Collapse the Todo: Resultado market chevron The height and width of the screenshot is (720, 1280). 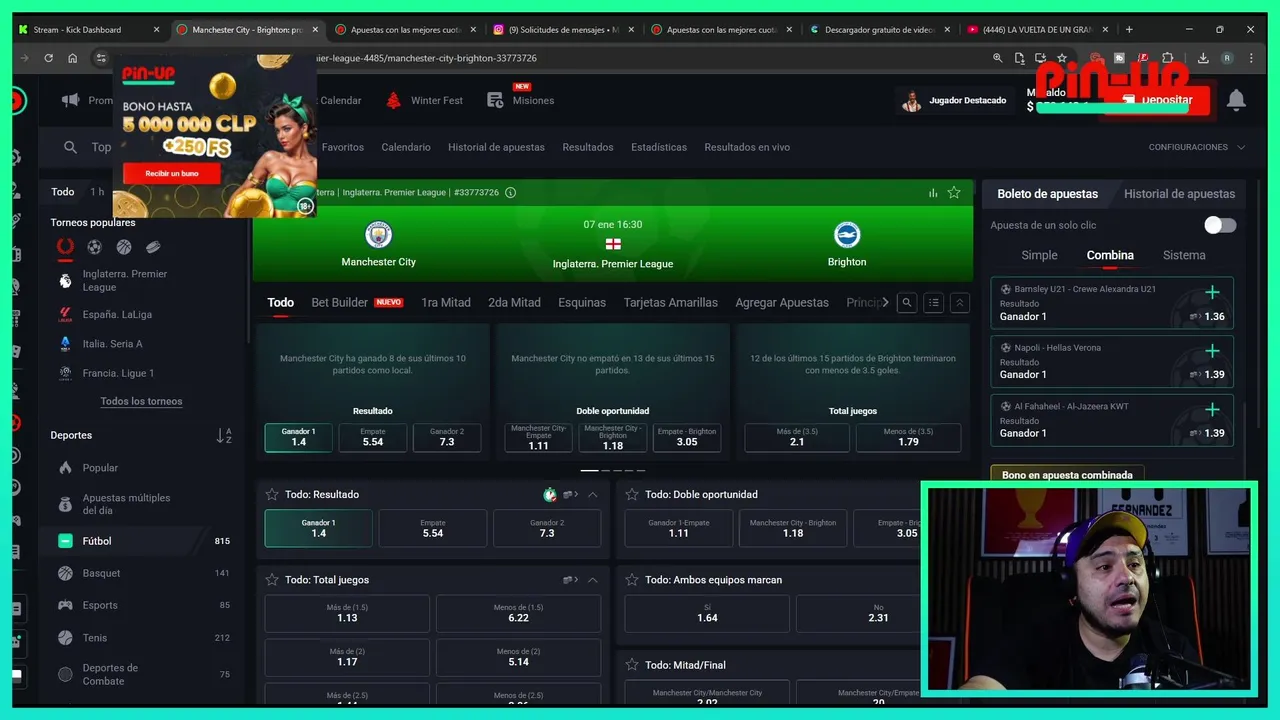pos(593,494)
